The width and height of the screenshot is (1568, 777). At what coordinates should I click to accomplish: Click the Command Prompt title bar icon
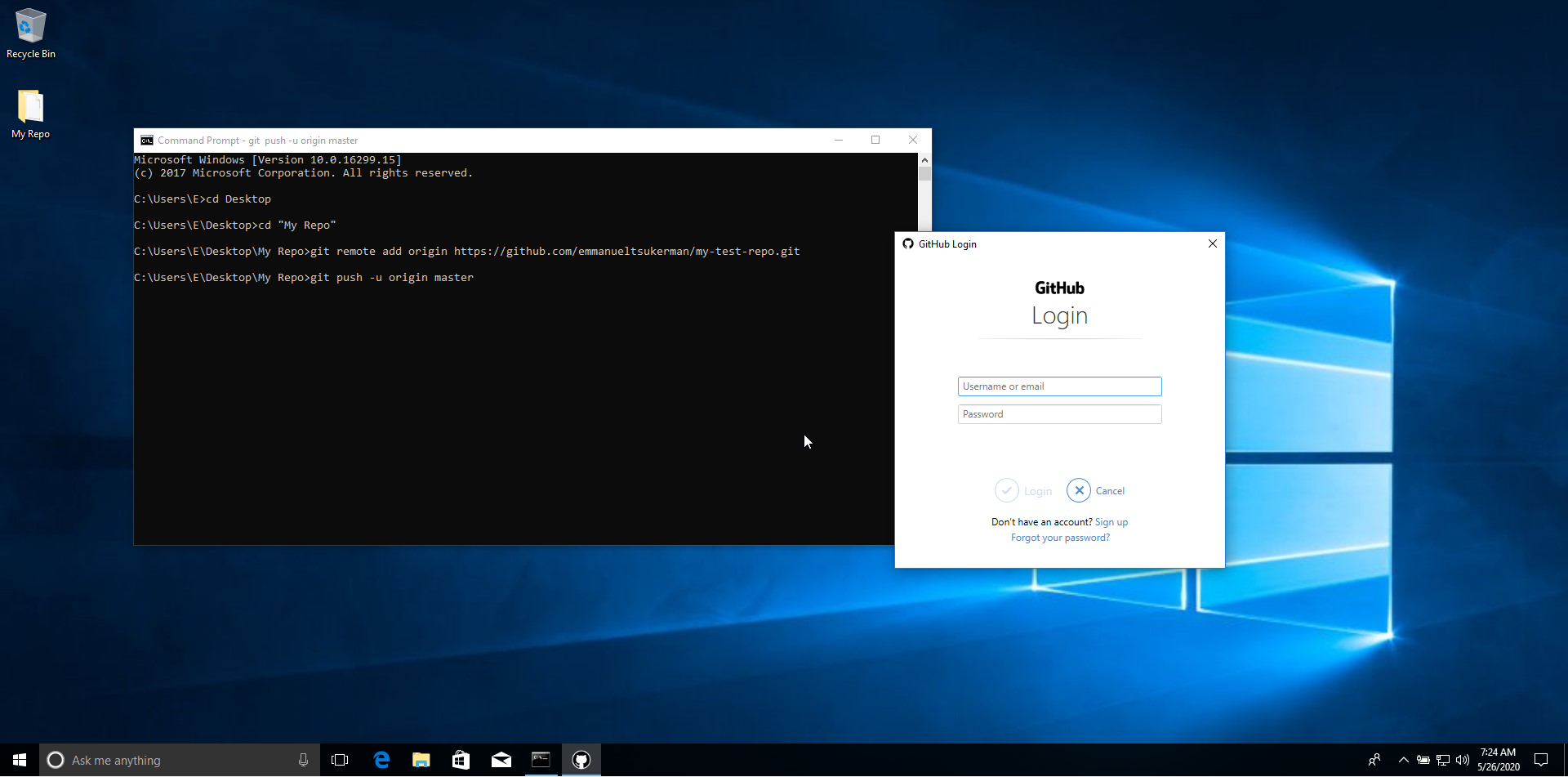[x=147, y=141]
